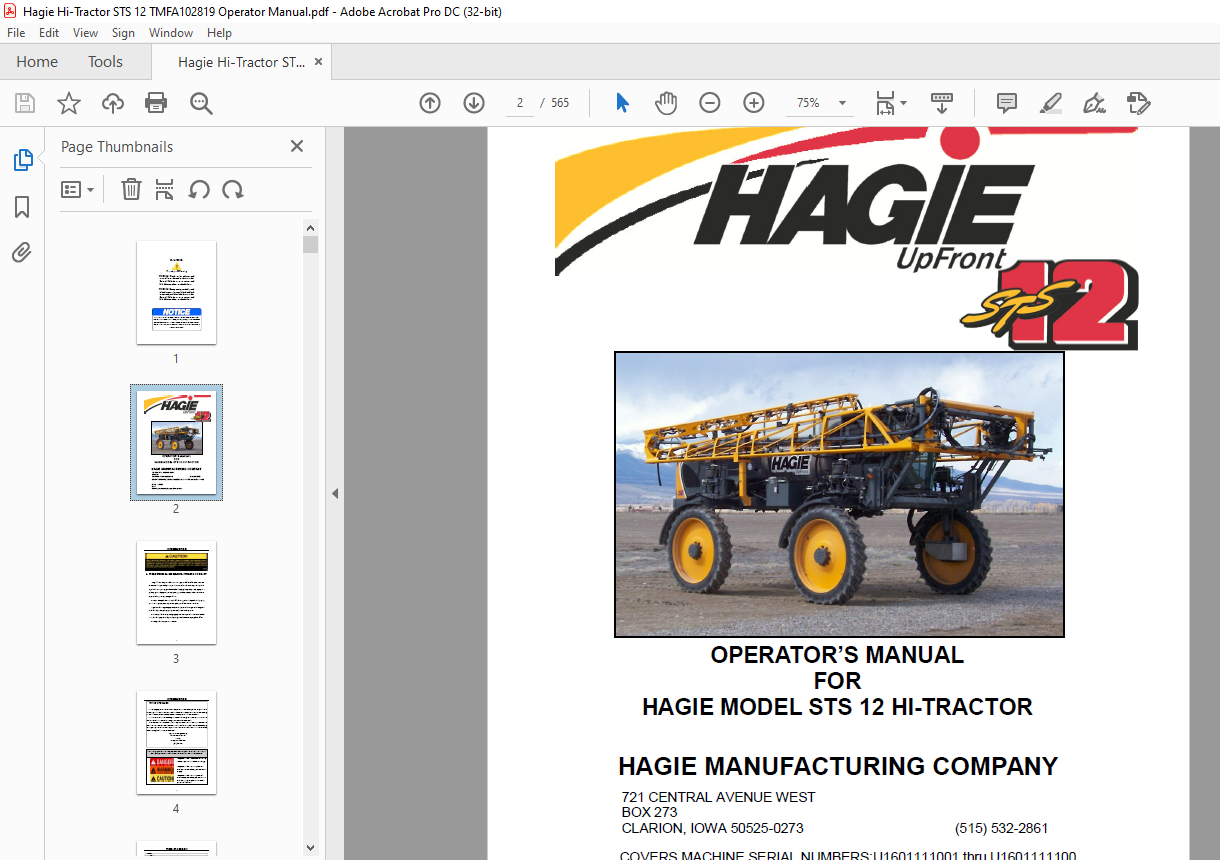Click the read mode keyboard icon
This screenshot has width=1220, height=860.
tap(941, 103)
